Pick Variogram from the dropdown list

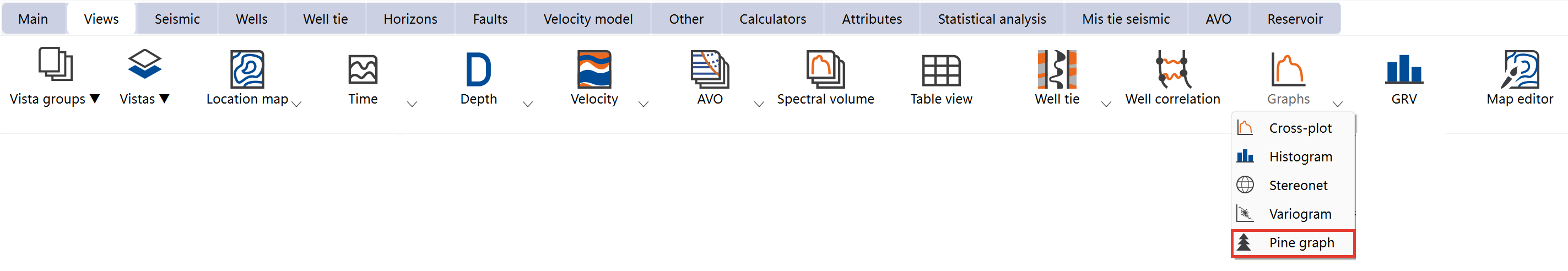tap(1300, 214)
